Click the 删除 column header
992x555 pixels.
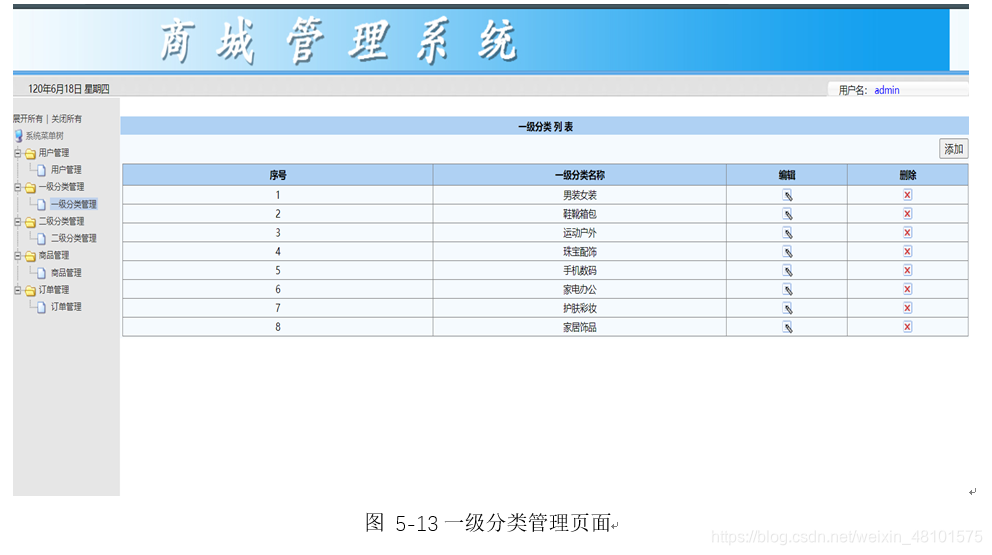[x=908, y=175]
